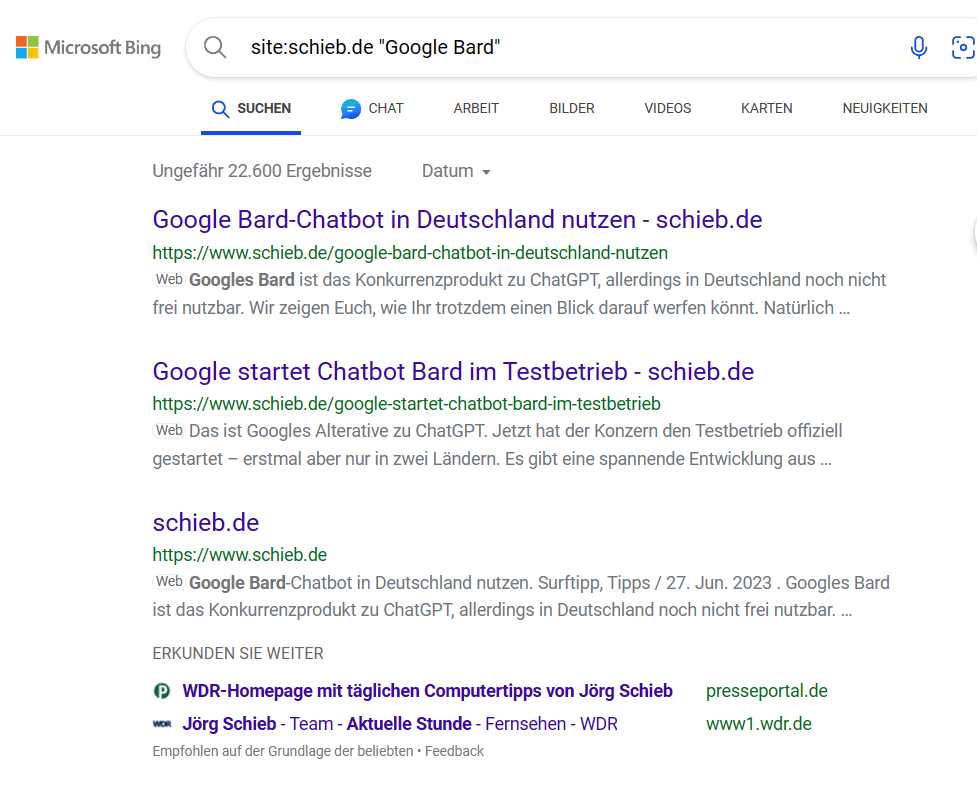Viewport: 977px width, 785px height.
Task: Click the schieb.de homepage result title
Action: (206, 523)
